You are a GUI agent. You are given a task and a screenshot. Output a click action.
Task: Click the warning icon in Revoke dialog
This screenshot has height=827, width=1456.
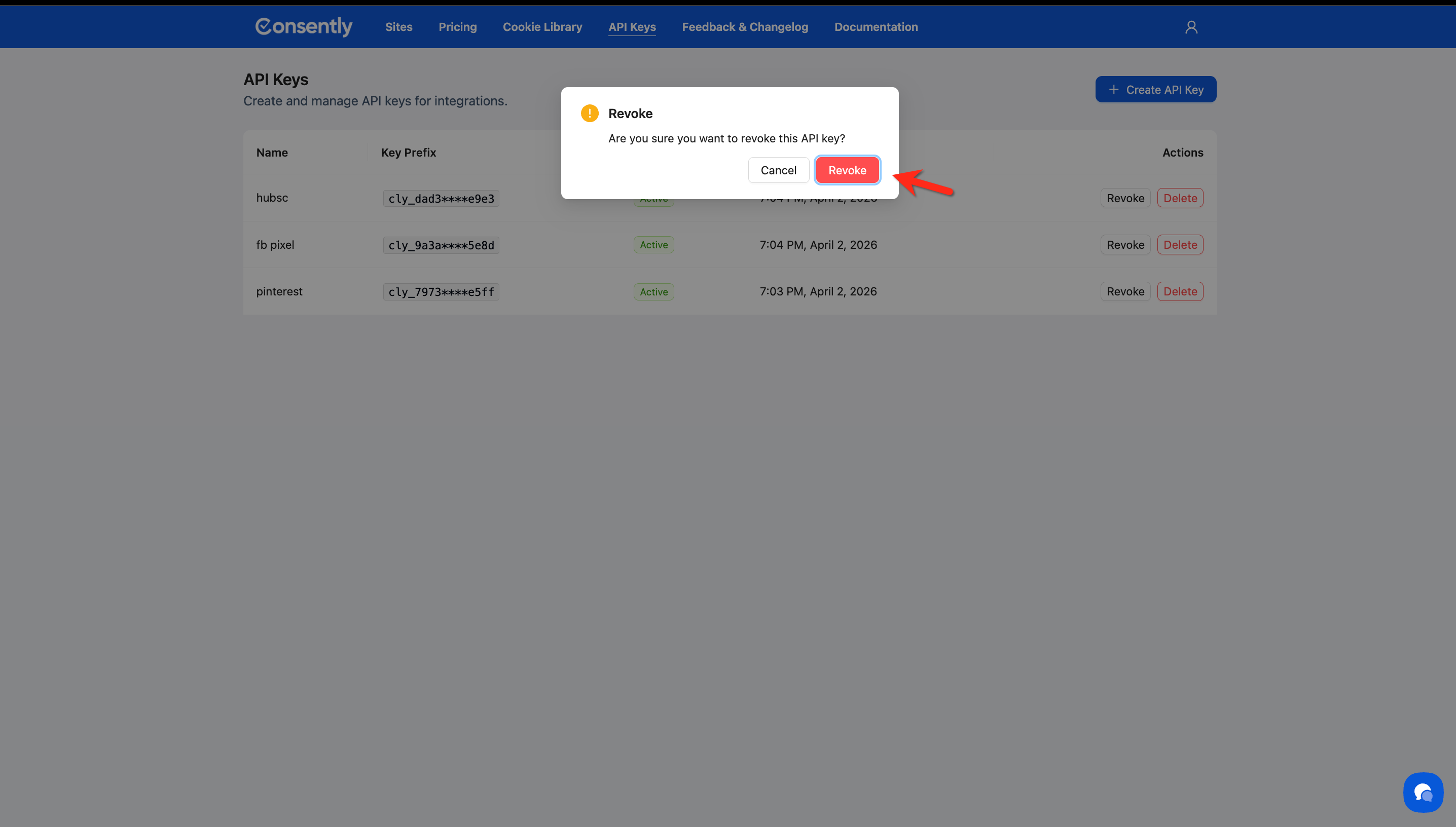[x=590, y=114]
